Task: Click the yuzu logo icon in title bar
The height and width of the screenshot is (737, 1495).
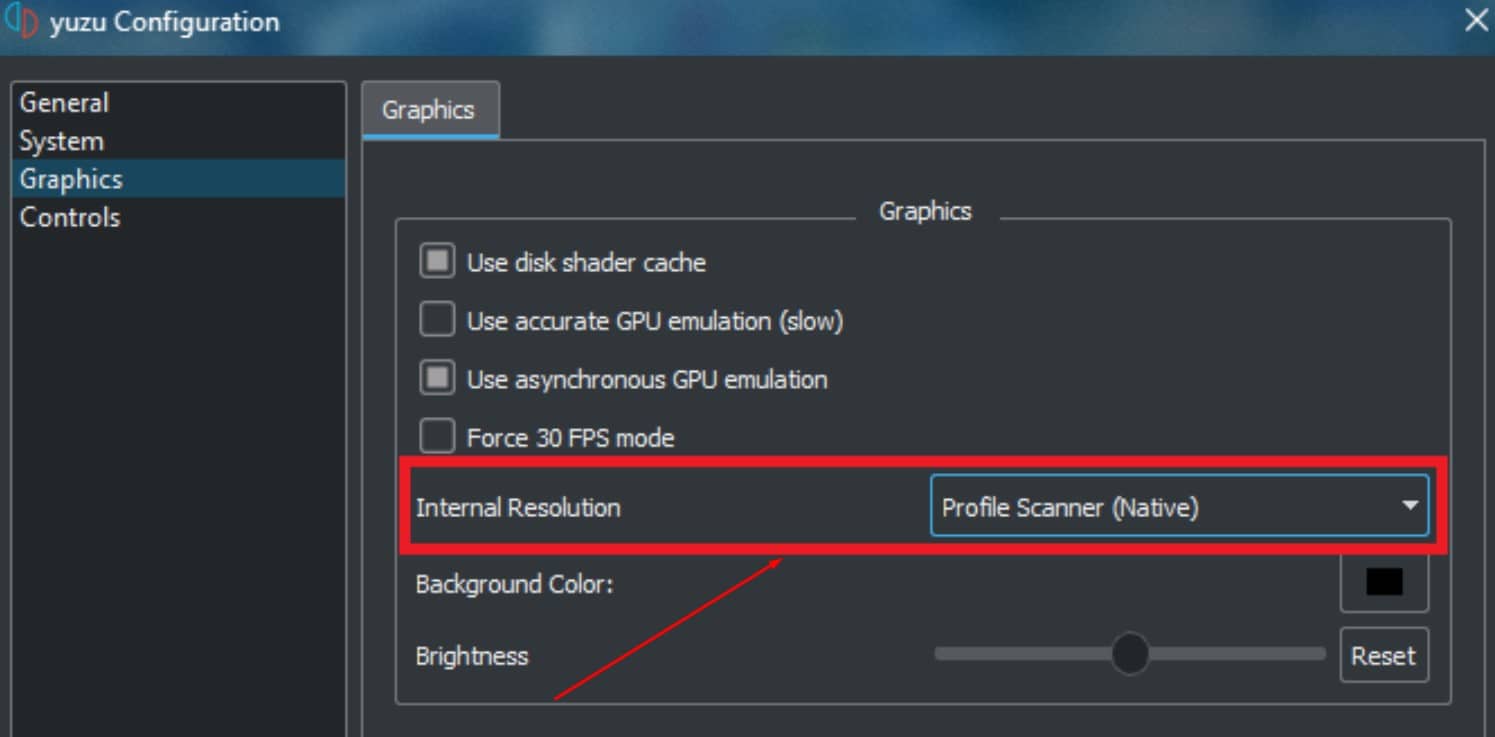Action: click(x=21, y=20)
